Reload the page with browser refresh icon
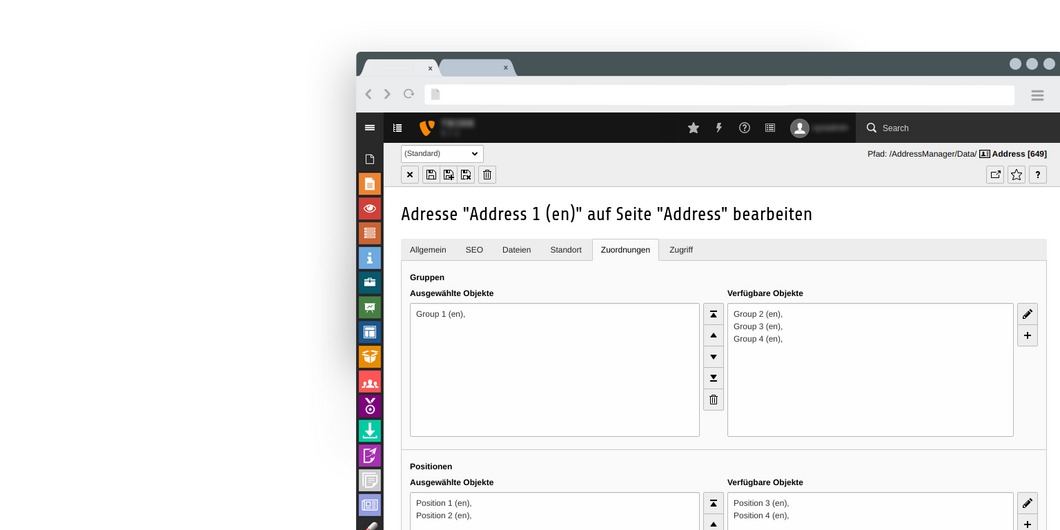 [x=408, y=94]
